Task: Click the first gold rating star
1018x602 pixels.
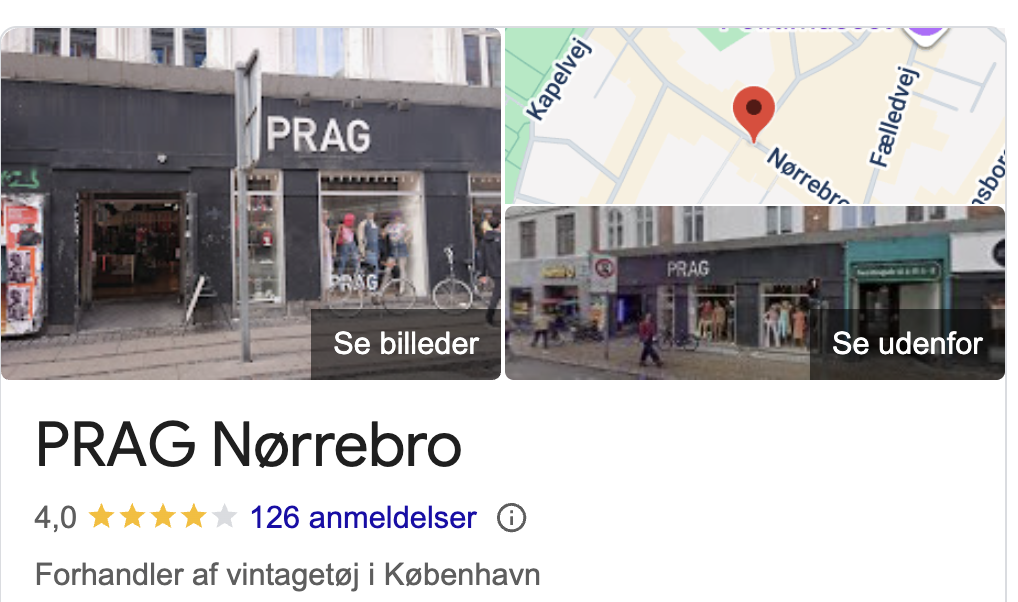Action: [101, 517]
